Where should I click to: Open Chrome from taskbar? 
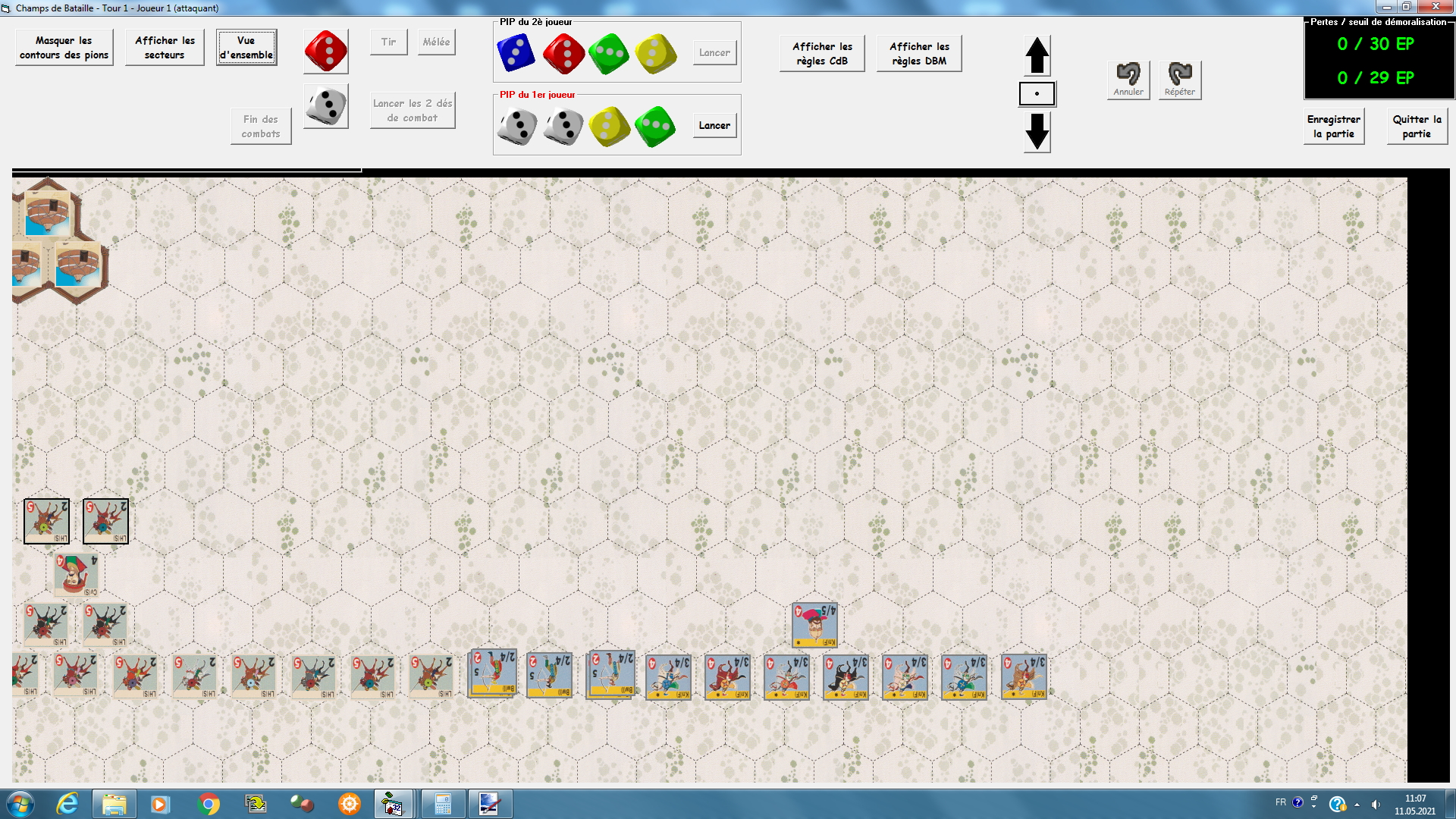coord(208,804)
